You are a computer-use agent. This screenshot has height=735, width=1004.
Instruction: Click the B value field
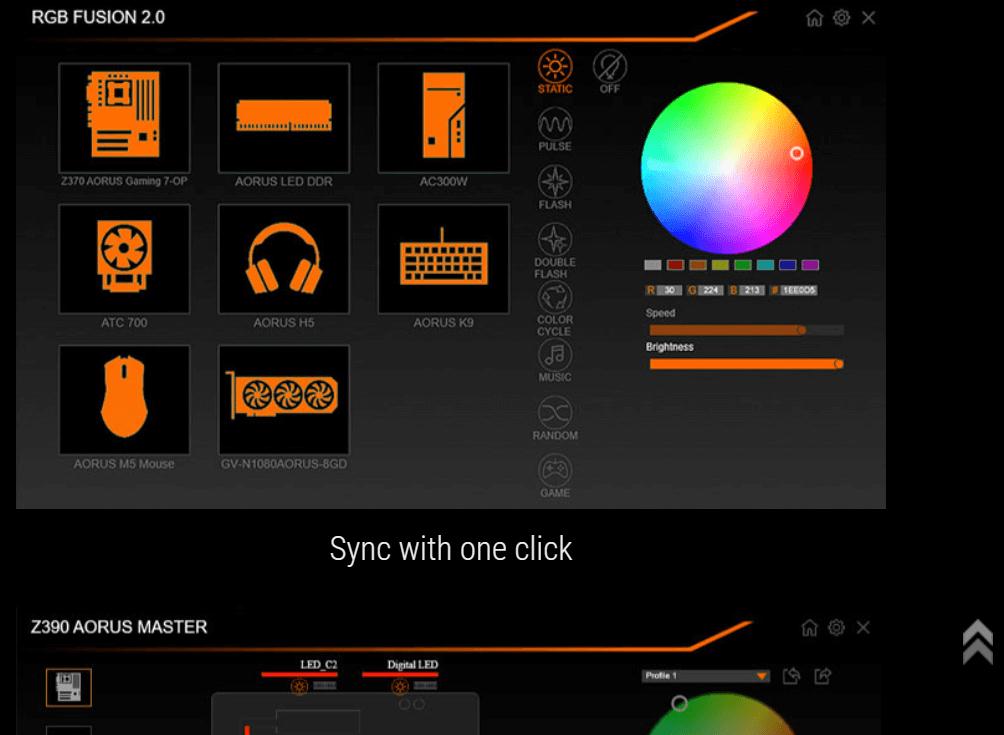[x=752, y=291]
